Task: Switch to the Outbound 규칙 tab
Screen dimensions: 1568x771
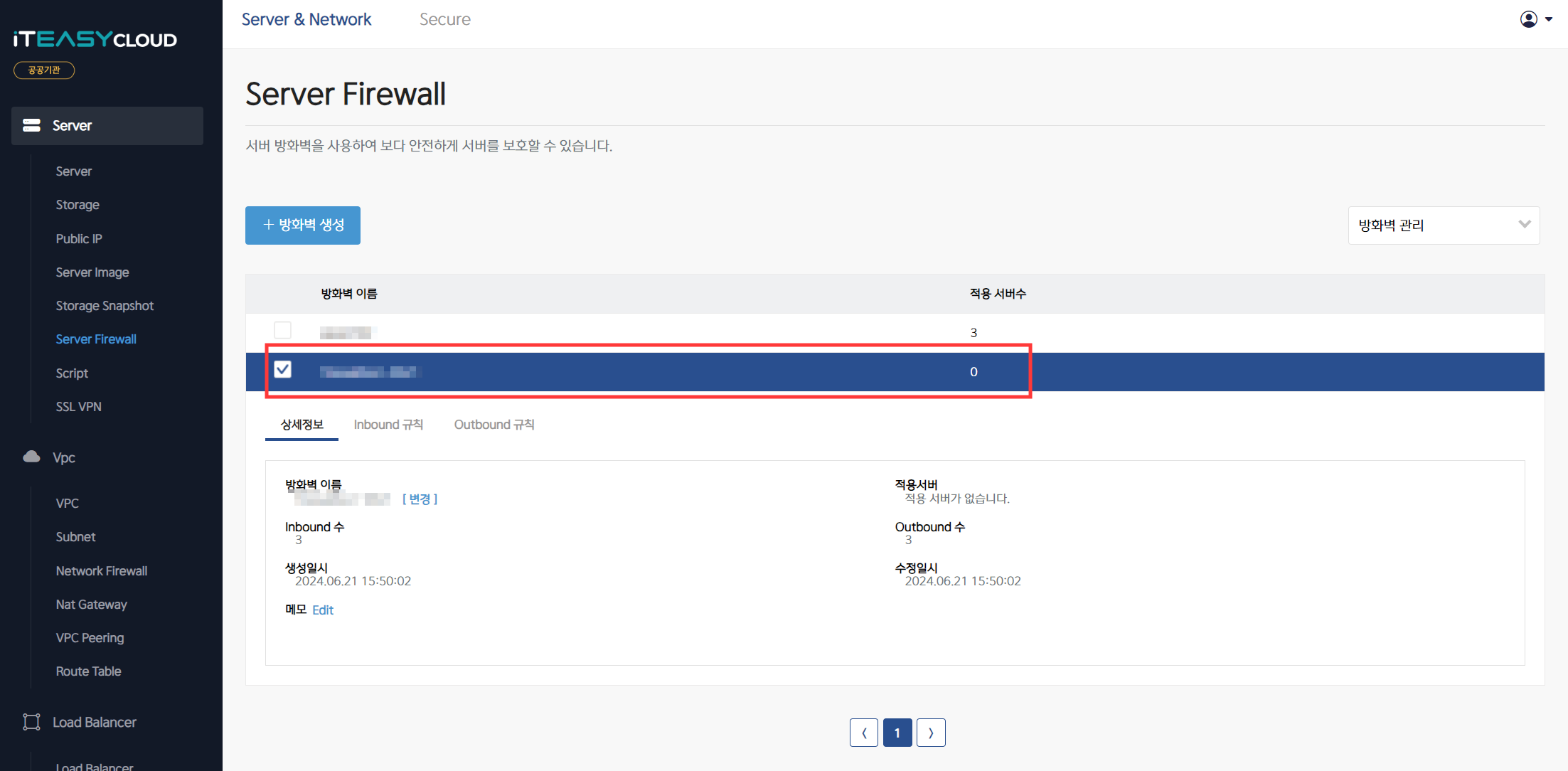Action: point(494,425)
